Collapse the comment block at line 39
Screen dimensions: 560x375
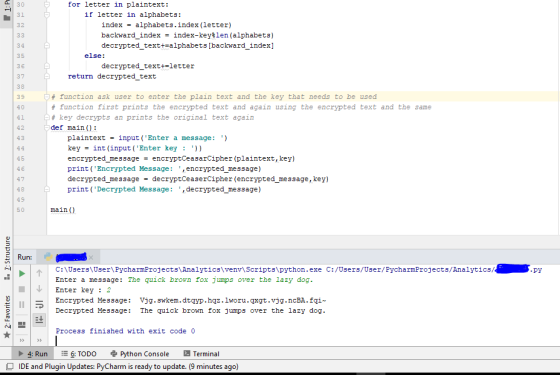(x=47, y=97)
